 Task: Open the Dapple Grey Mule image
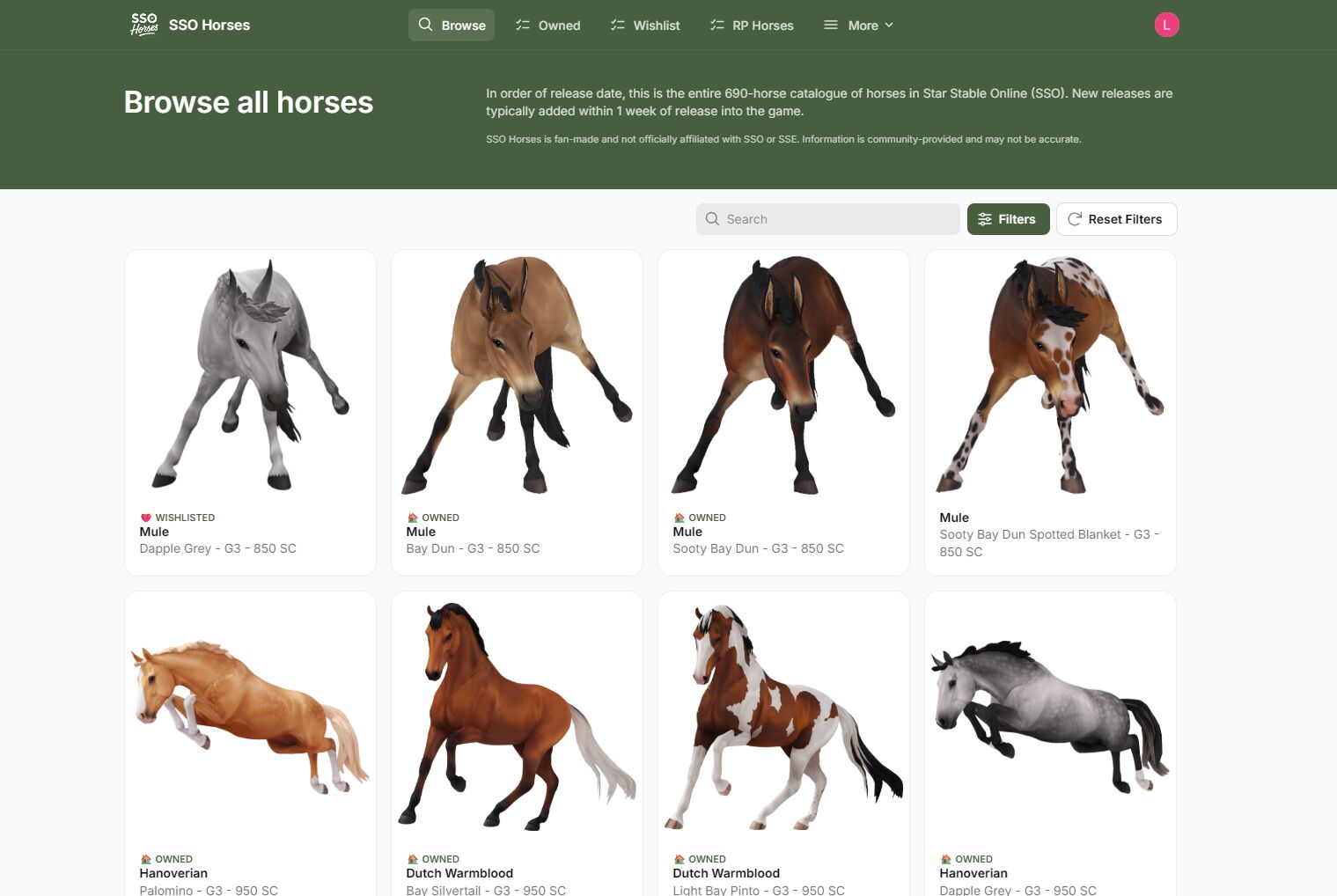(x=251, y=375)
